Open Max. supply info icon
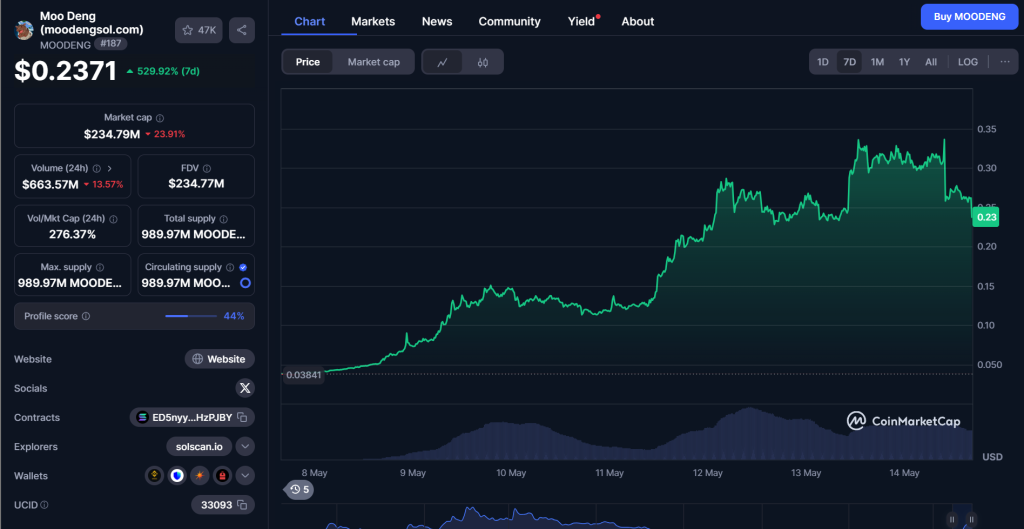Screen dimensions: 1024x529 (100, 268)
